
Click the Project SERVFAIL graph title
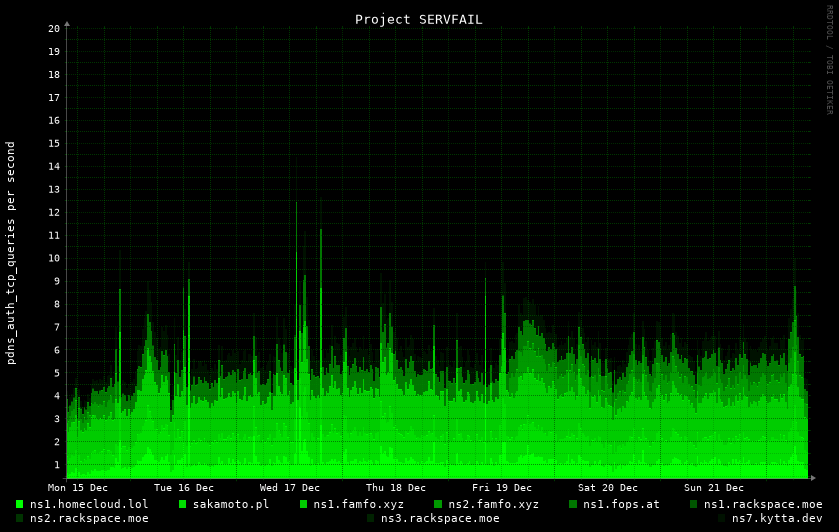pos(418,19)
